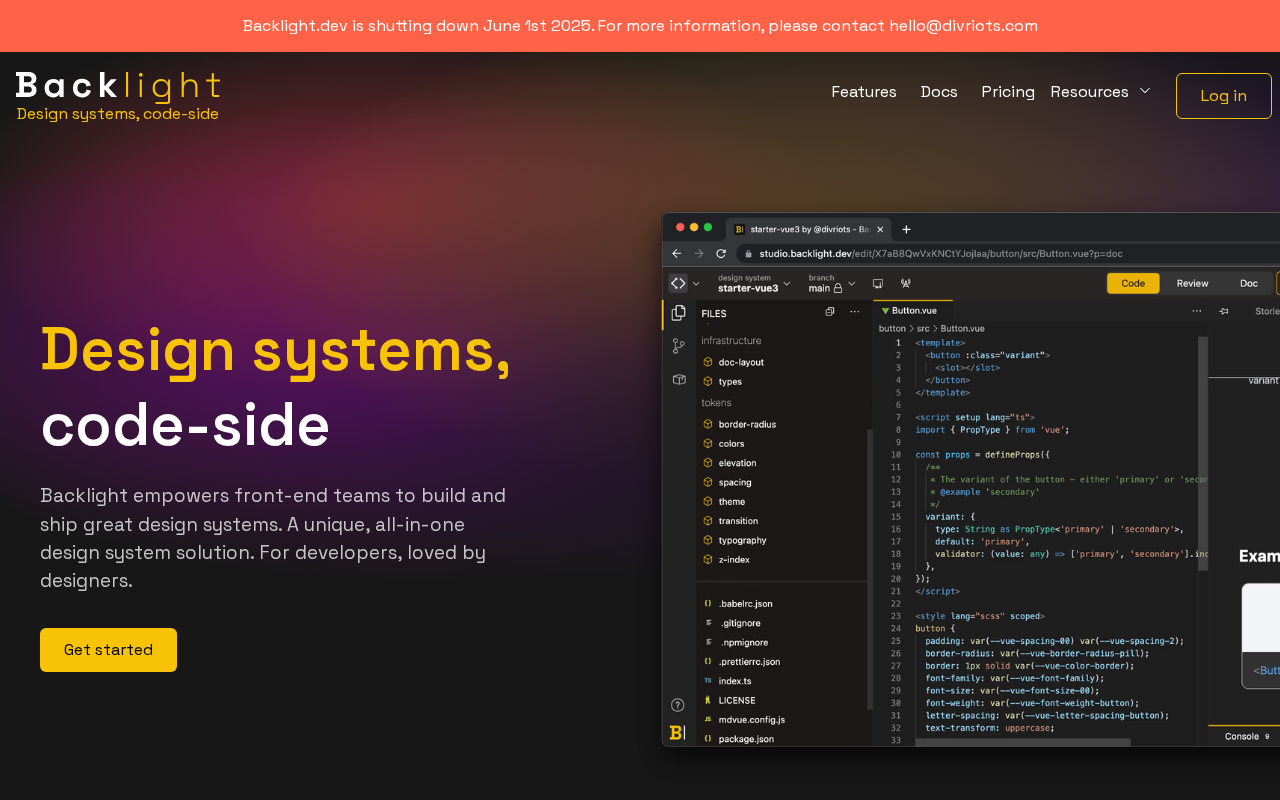Viewport: 1280px width, 800px height.
Task: Expand the Resources dropdown menu
Action: (x=1100, y=92)
